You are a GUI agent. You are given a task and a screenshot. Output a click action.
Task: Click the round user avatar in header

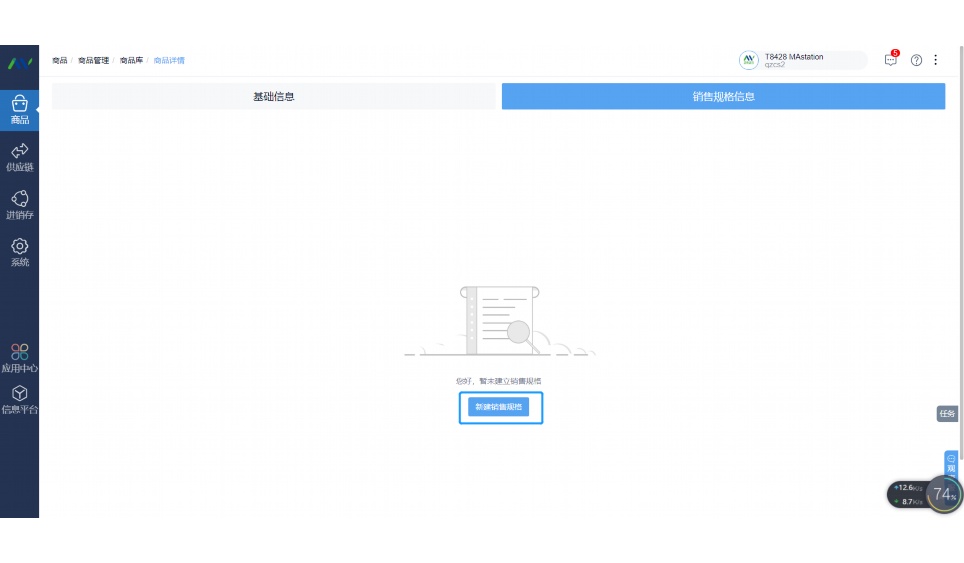pyautogui.click(x=749, y=60)
